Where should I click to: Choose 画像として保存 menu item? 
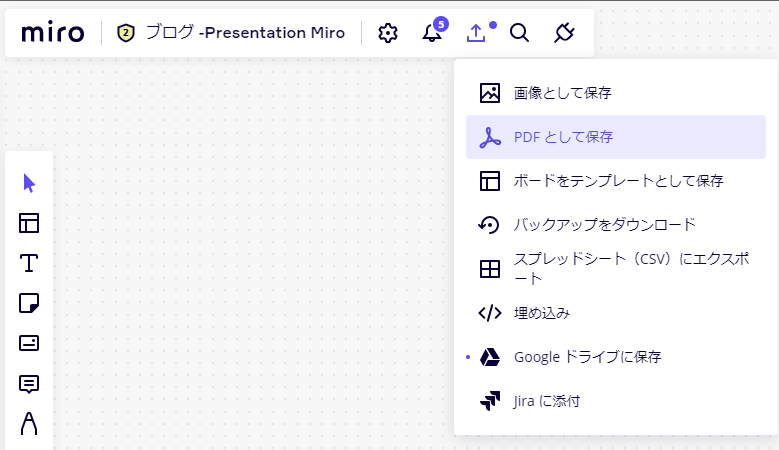616,93
